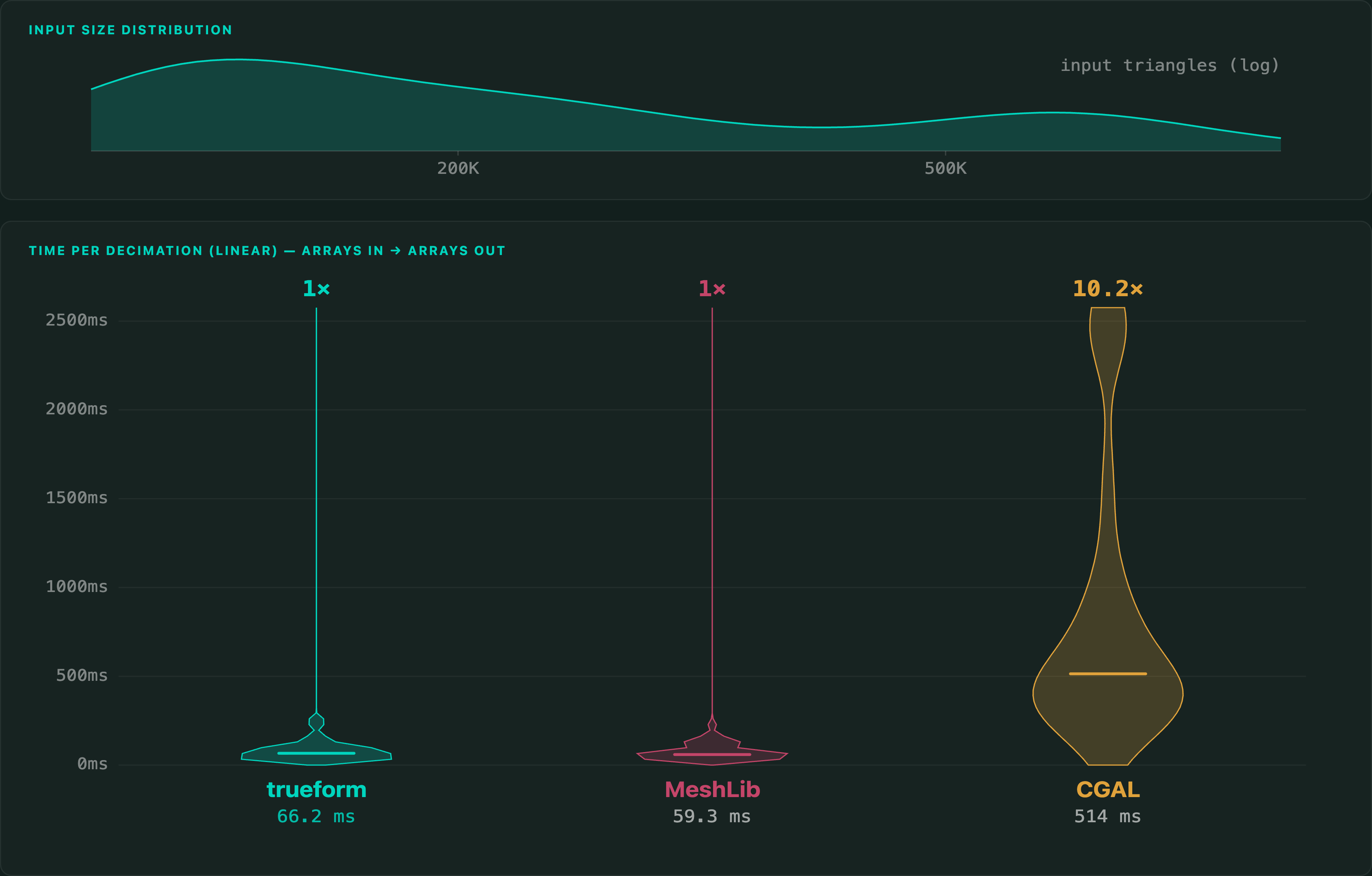Select the "2500ms" y-axis label

click(76, 320)
